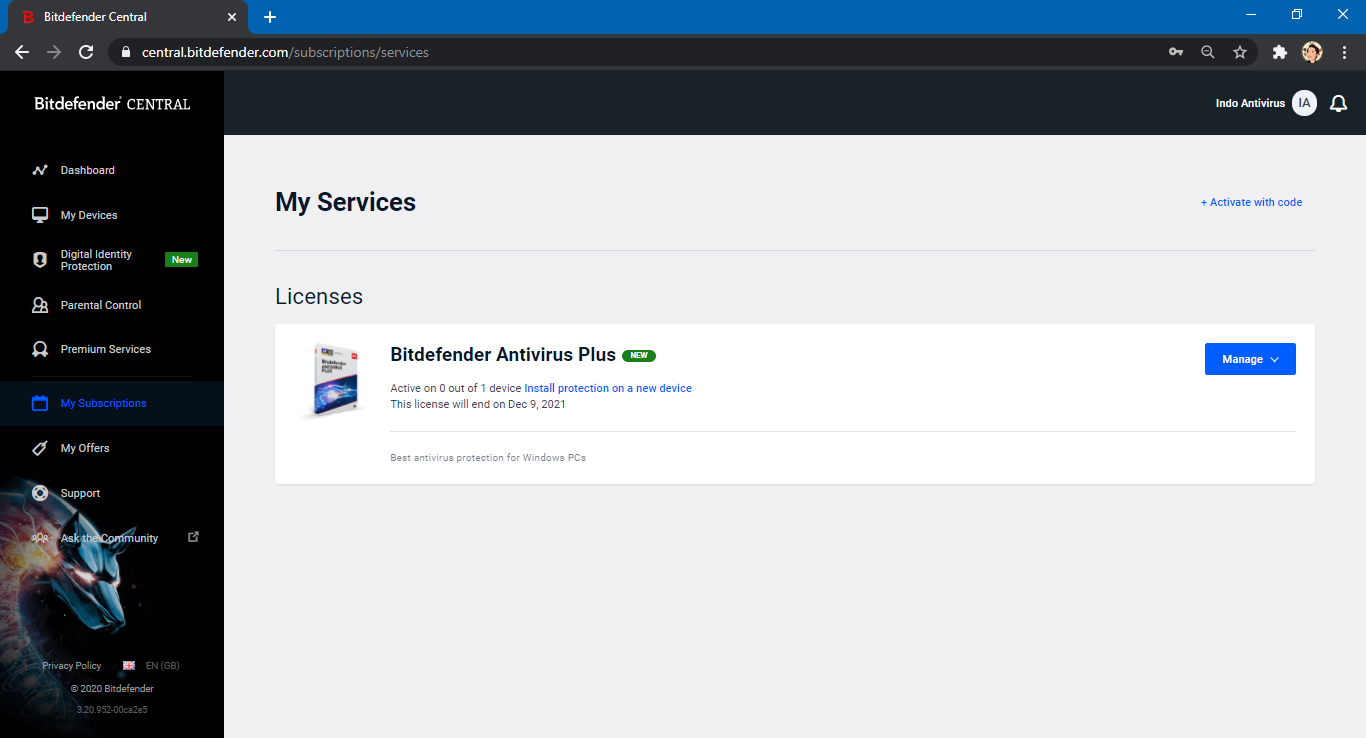Open the Chrome three-dot menu

1344,52
